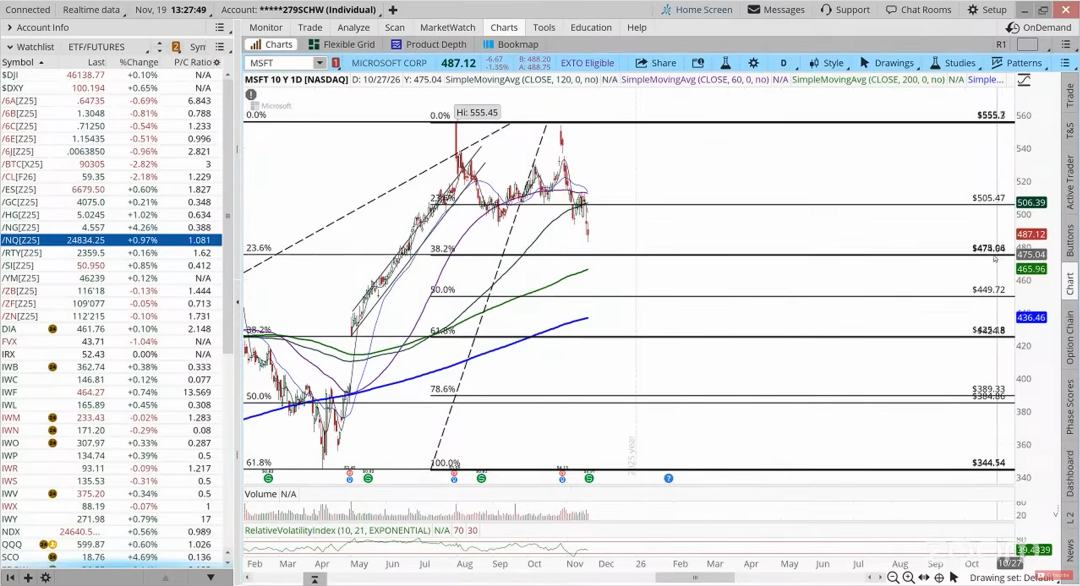Open Support from the top bar
1080x586 pixels.
coord(845,10)
